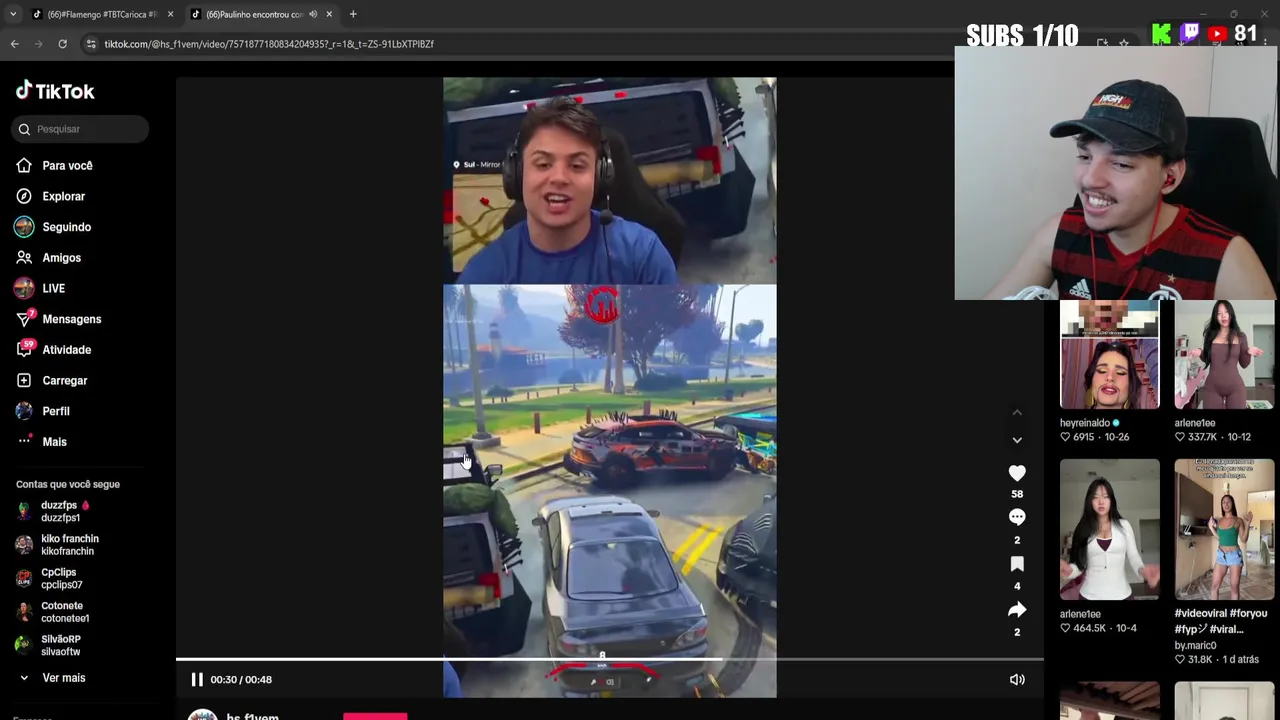
Task: Open the Amigos section
Action: [61, 258]
